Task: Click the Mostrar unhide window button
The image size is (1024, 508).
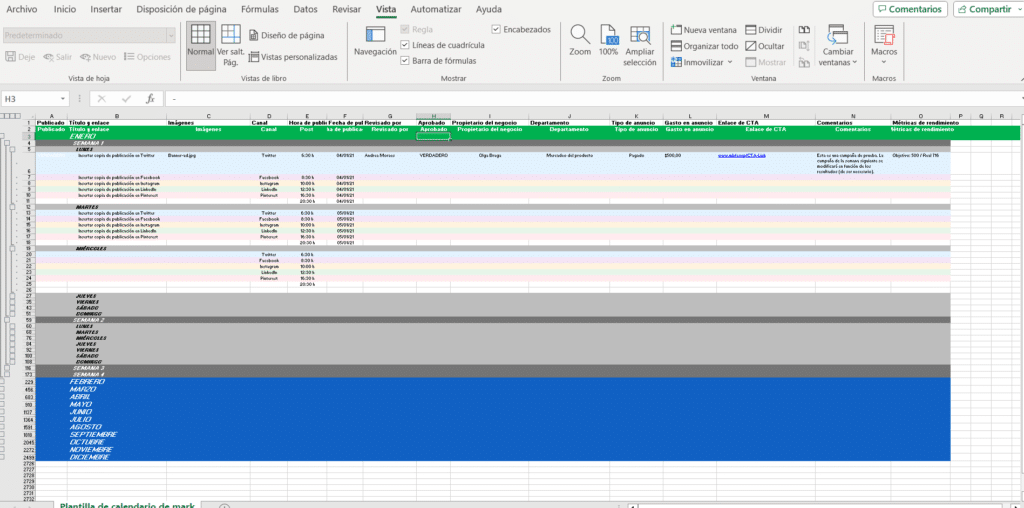Action: (x=766, y=63)
